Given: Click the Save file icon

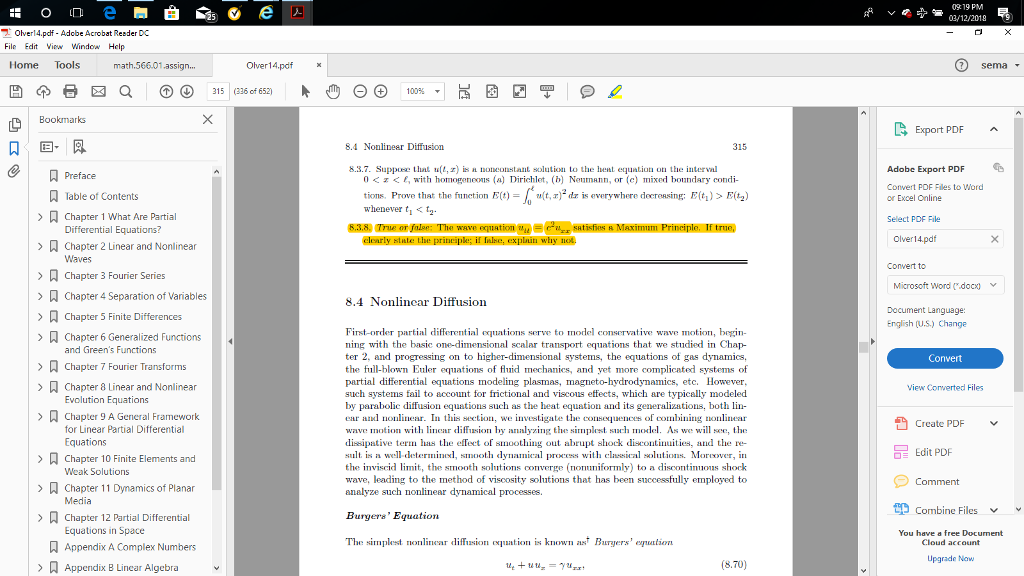Looking at the screenshot, I should [x=17, y=91].
